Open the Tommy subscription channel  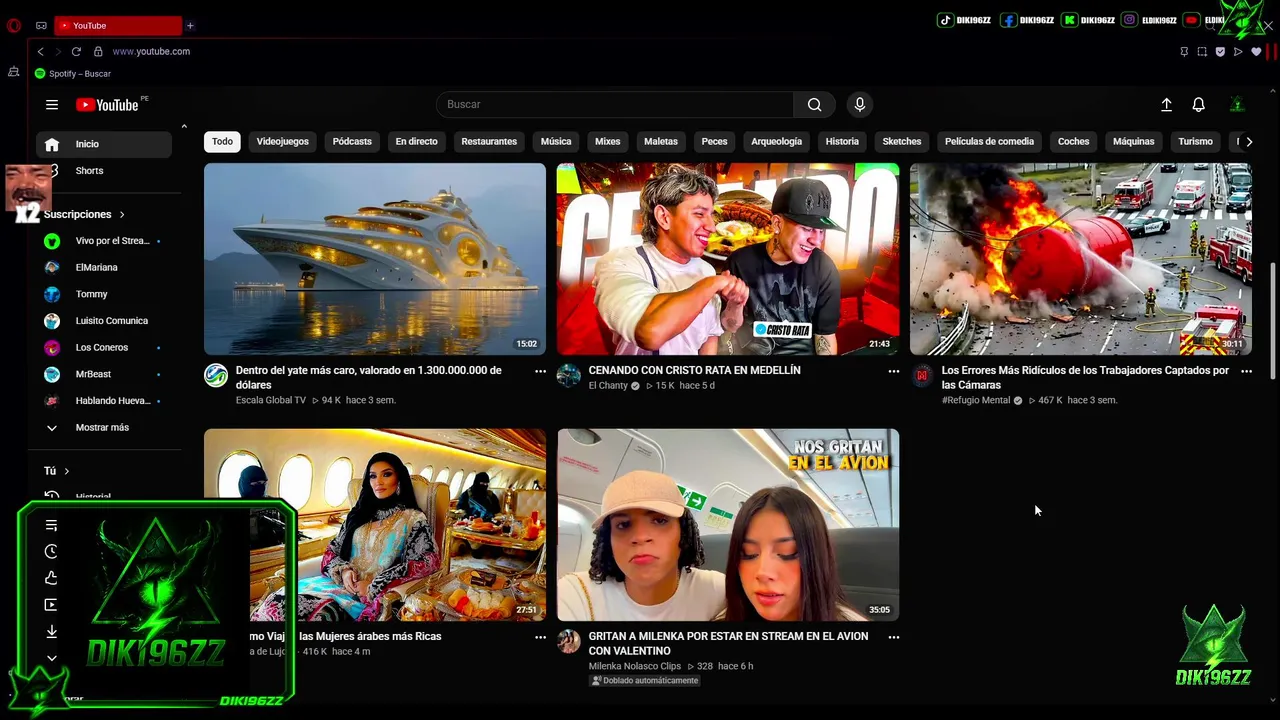pyautogui.click(x=104, y=294)
